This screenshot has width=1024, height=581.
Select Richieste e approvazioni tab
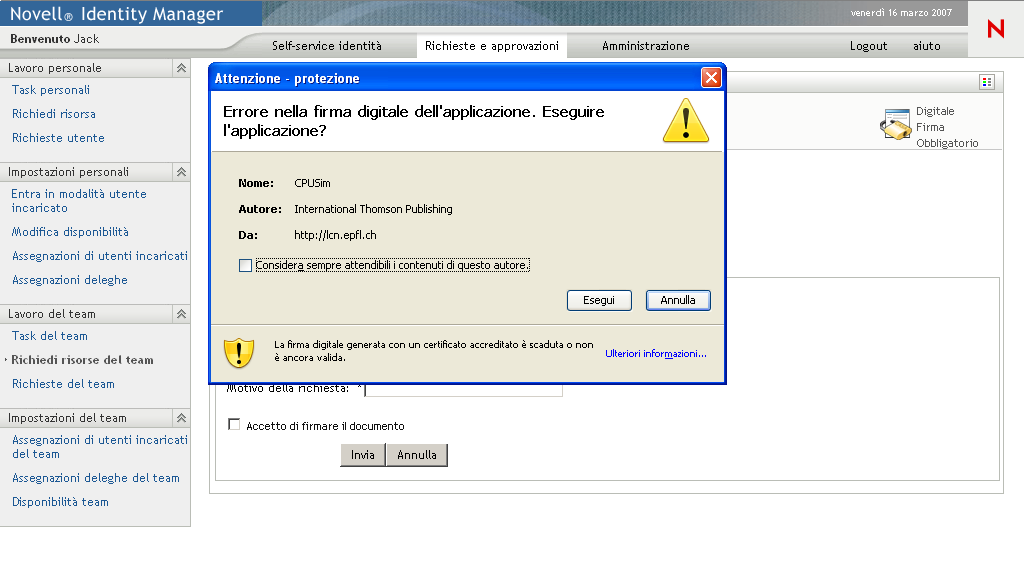(x=492, y=46)
